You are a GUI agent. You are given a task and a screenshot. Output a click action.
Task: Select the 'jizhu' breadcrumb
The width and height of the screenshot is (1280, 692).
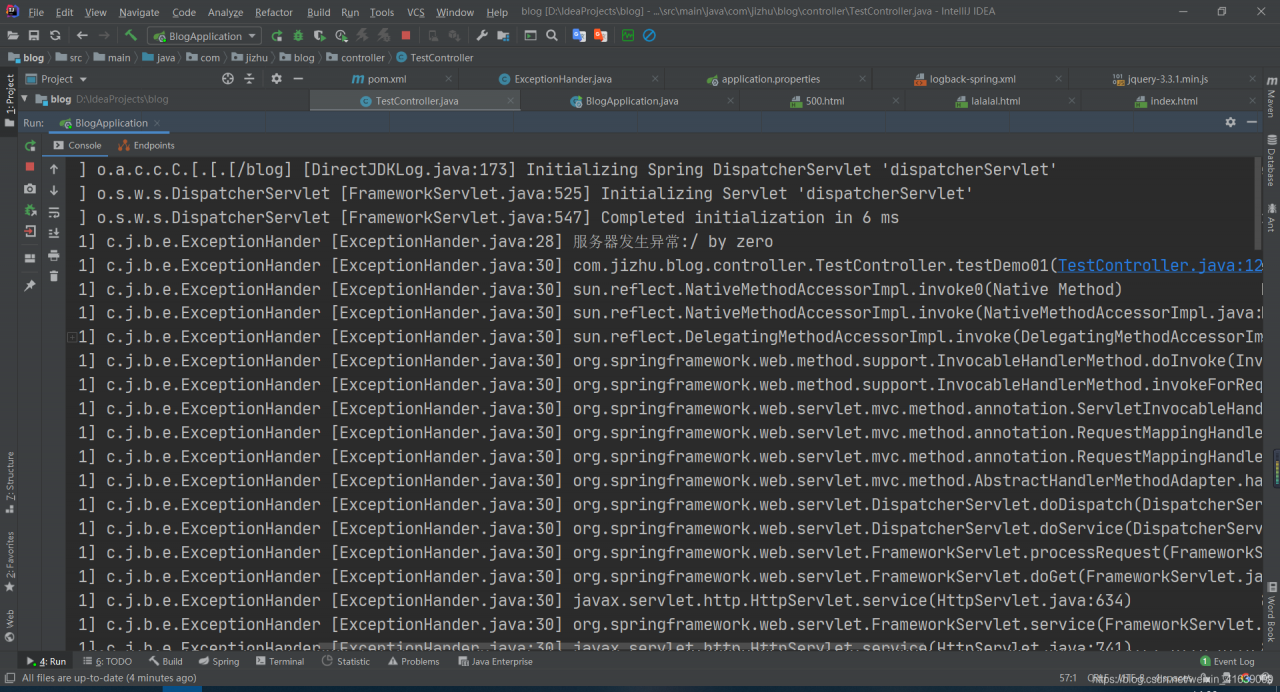click(250, 58)
